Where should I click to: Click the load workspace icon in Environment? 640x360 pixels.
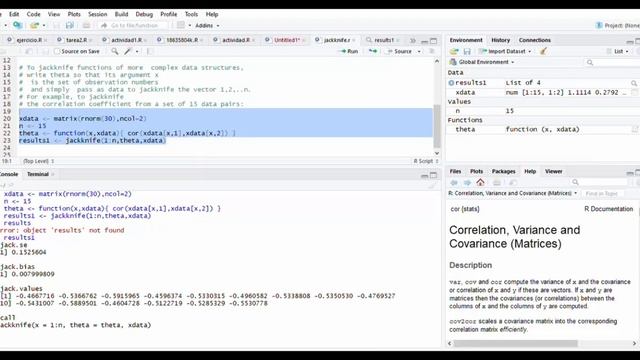[x=454, y=51]
